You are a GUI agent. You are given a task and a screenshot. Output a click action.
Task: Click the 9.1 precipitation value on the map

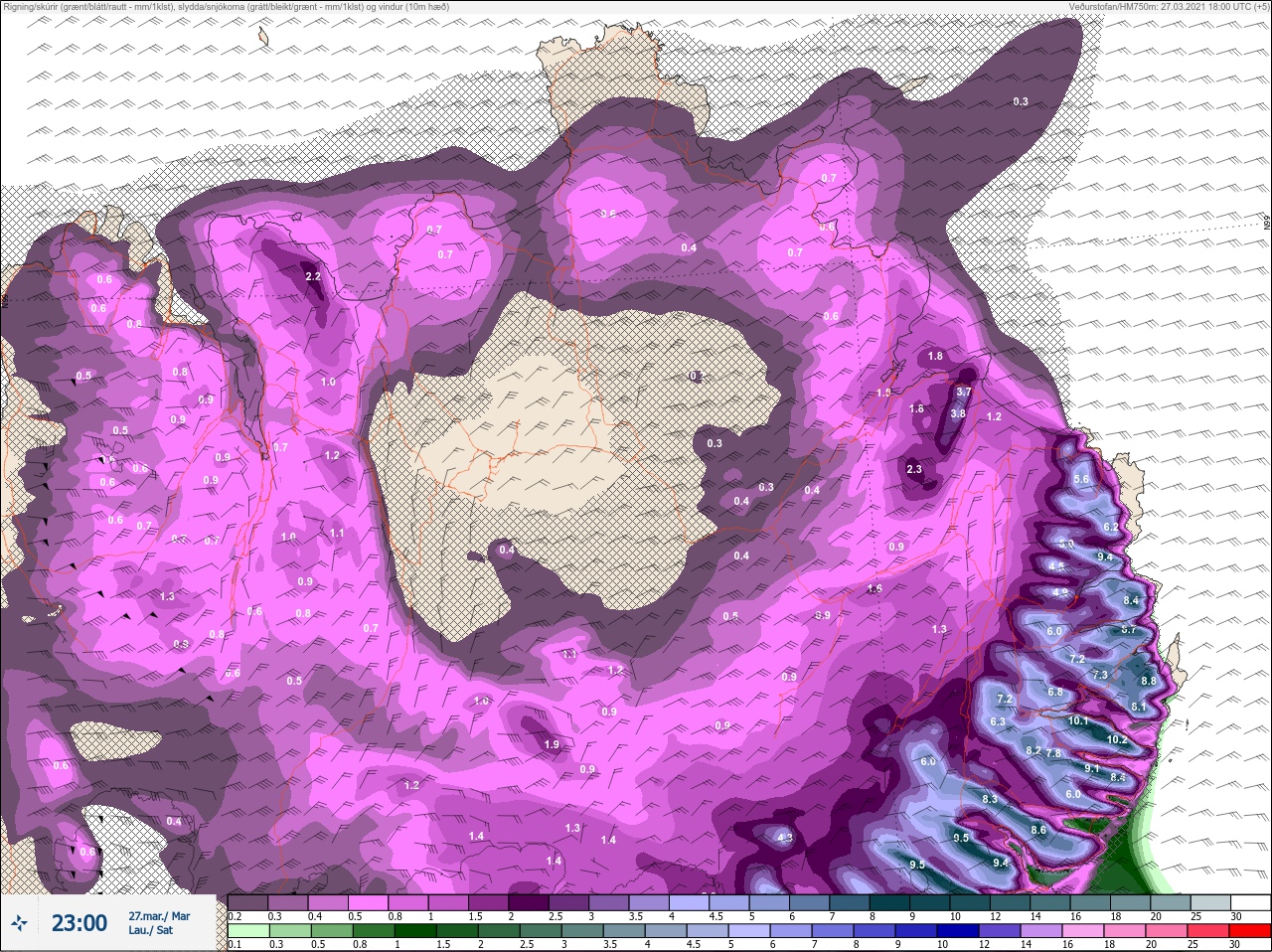click(x=1092, y=768)
